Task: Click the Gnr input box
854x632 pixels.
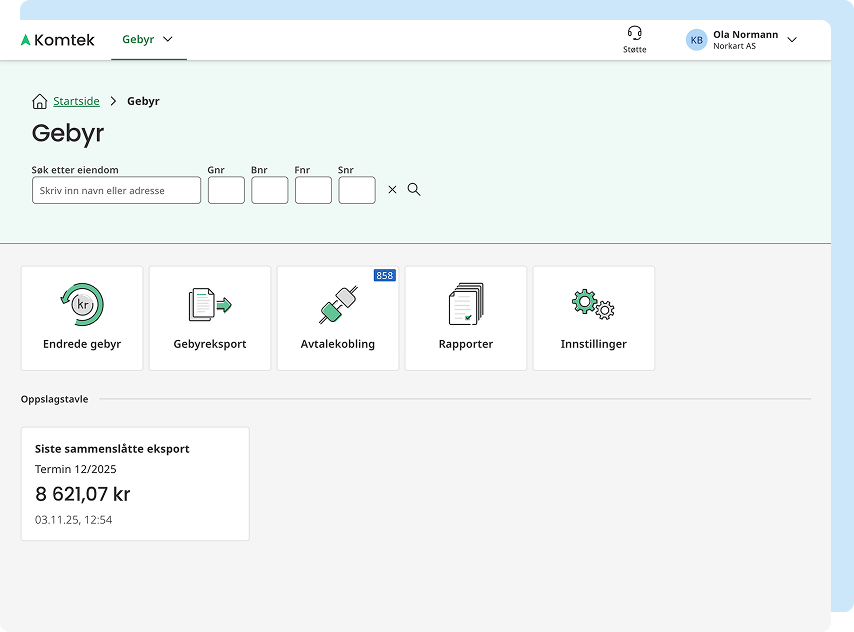Action: [226, 190]
